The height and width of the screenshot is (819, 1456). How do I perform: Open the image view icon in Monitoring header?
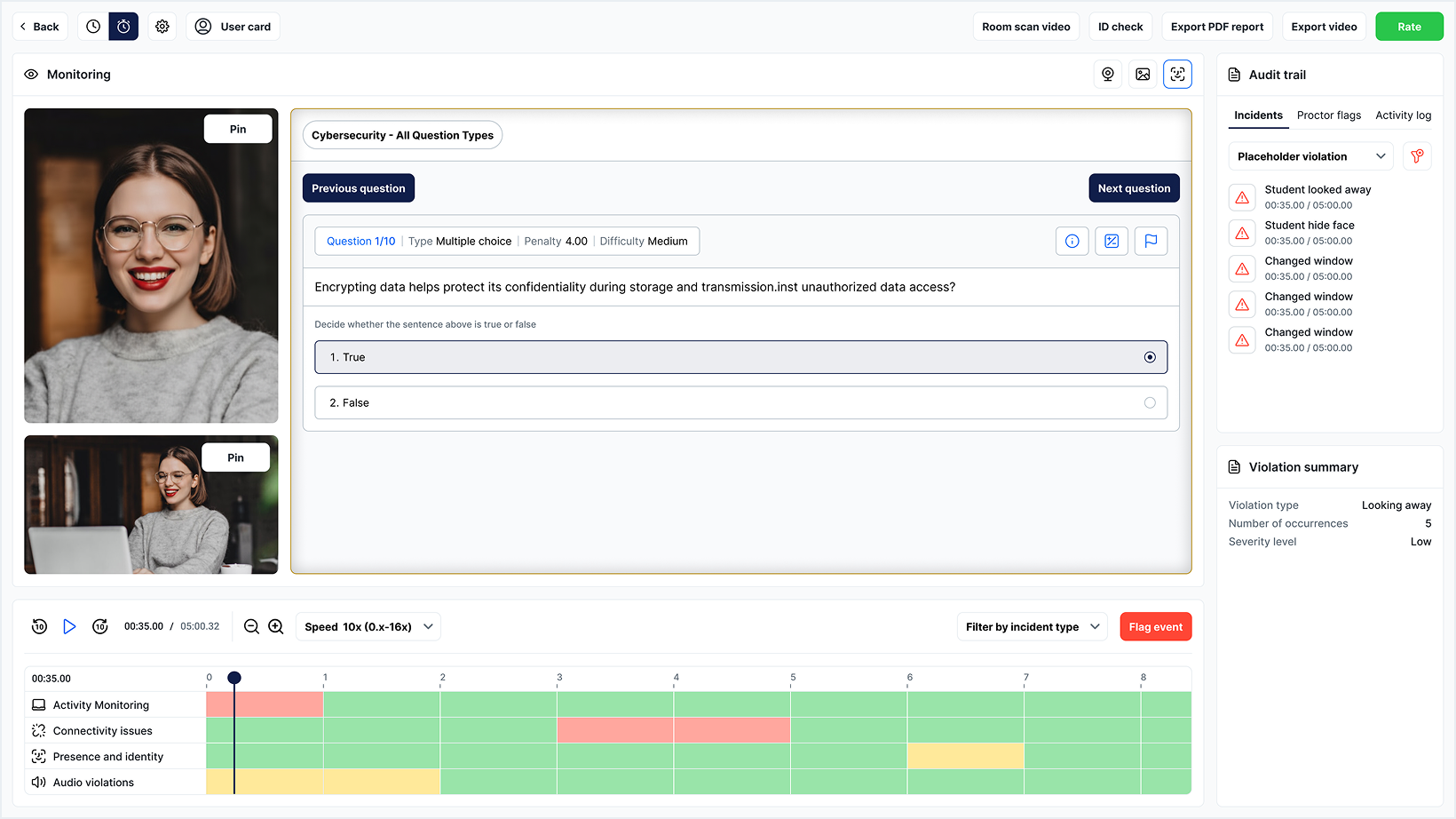tap(1143, 75)
